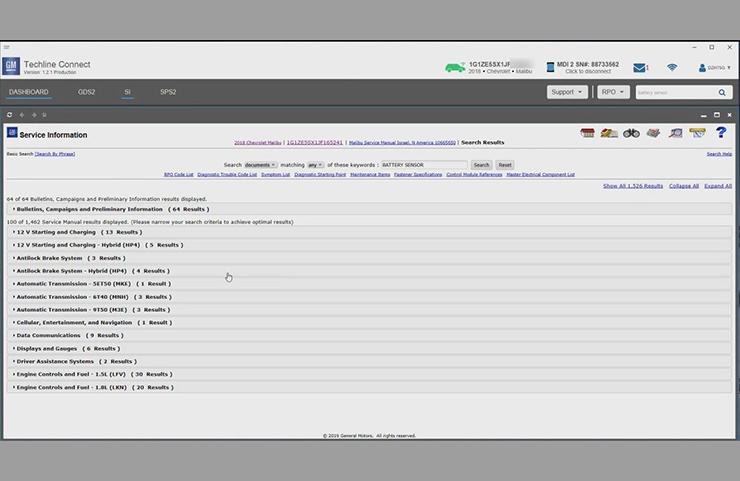Expand Automatic Transmission - 5ET50 (MKE)
740x481 pixels.
(x=369, y=284)
